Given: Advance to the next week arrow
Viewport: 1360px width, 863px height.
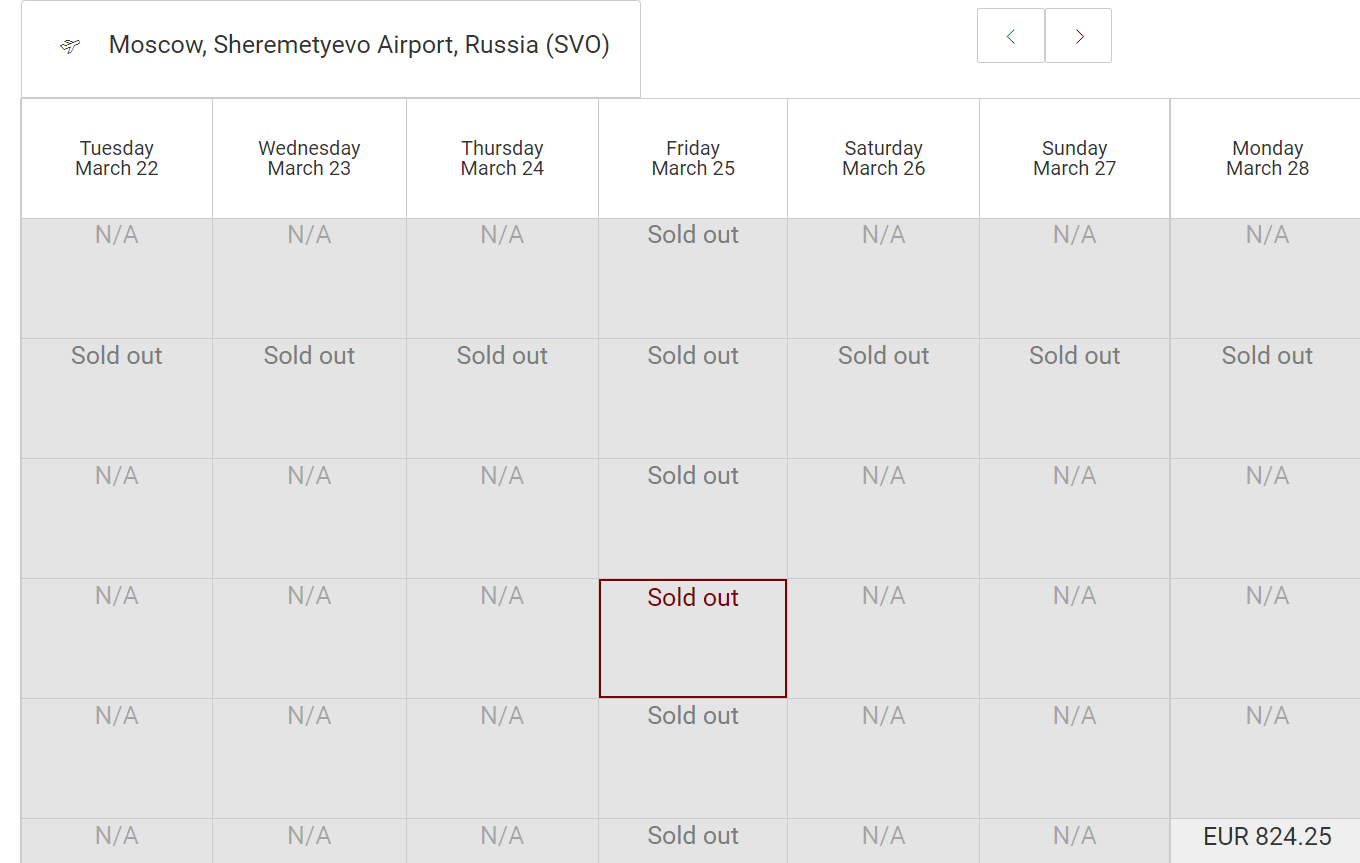Looking at the screenshot, I should pyautogui.click(x=1078, y=36).
